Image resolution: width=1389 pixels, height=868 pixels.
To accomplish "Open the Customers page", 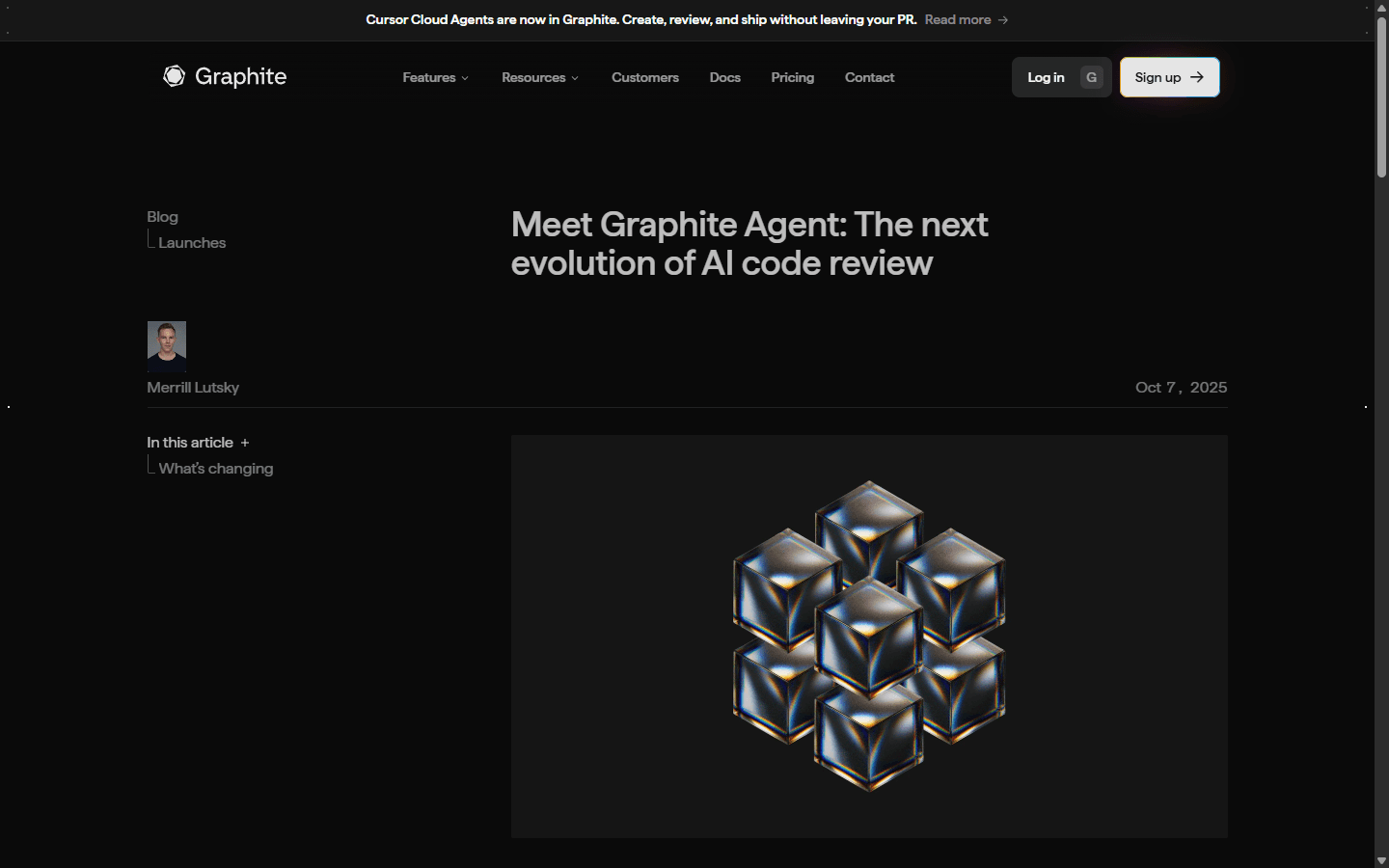I will coord(645,77).
